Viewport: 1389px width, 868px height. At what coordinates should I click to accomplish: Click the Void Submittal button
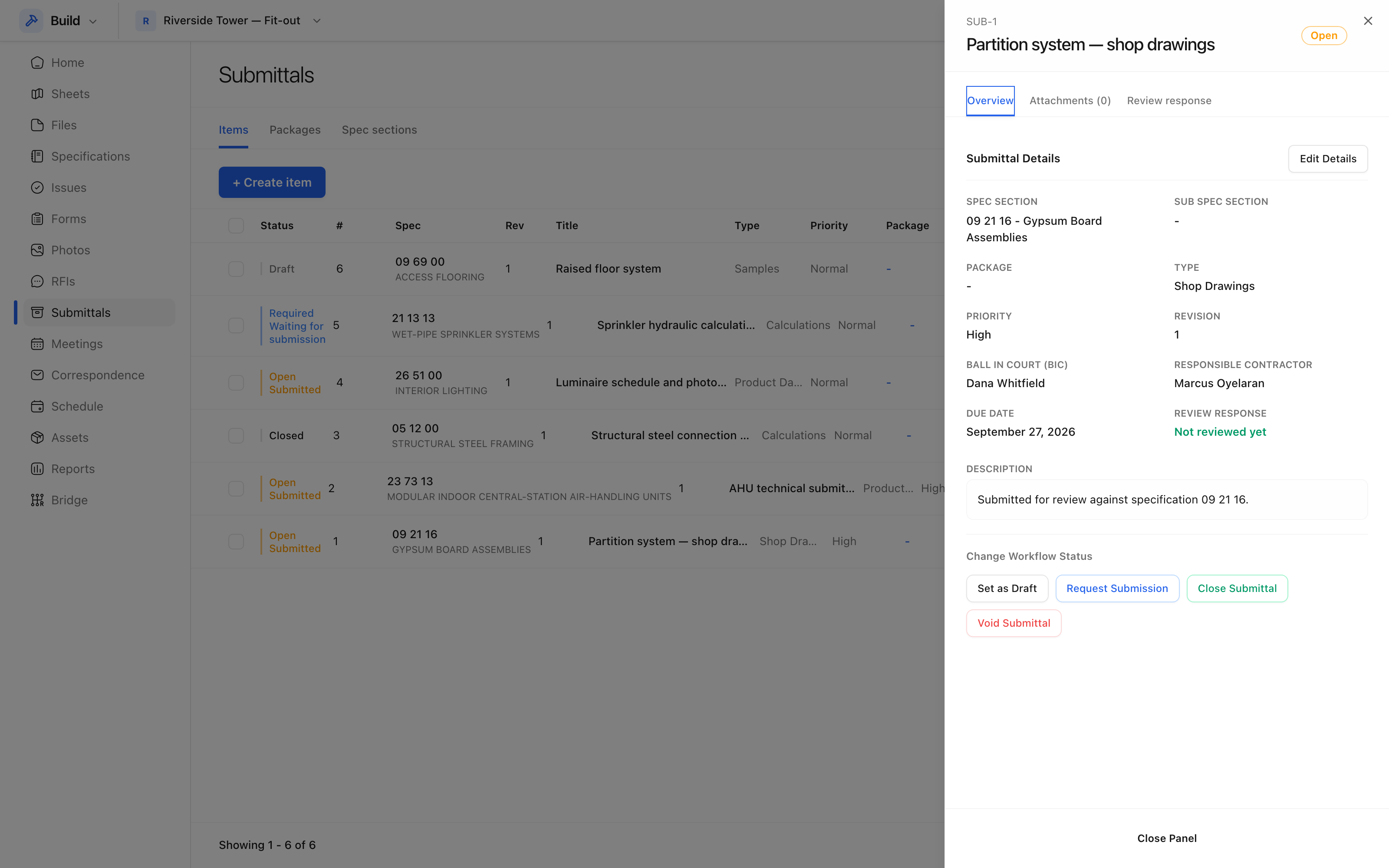(x=1014, y=623)
